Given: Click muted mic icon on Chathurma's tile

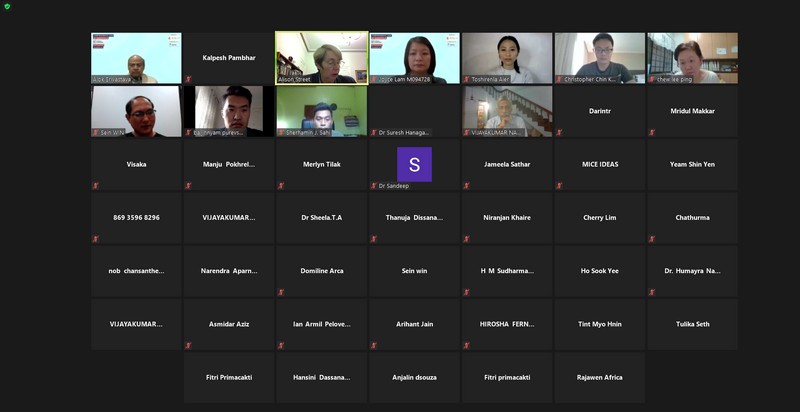Looking at the screenshot, I should pyautogui.click(x=652, y=238).
